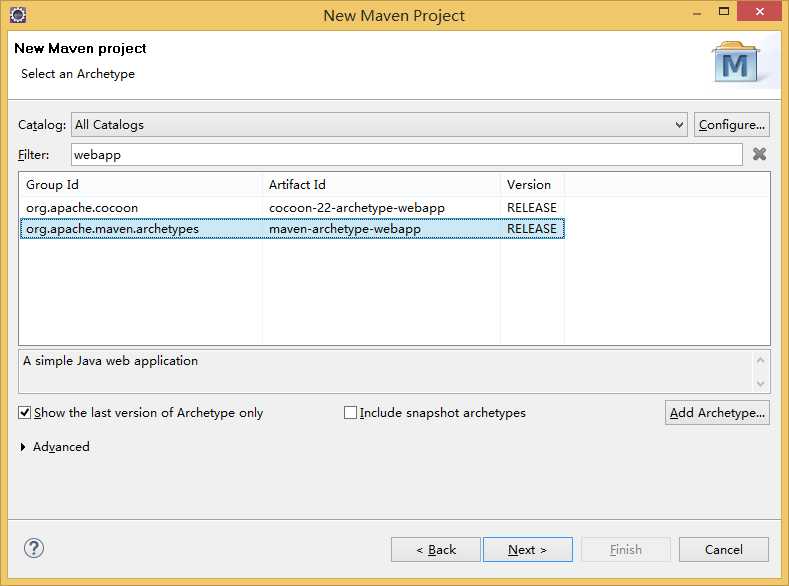Click description scrollbar up arrow
The width and height of the screenshot is (789, 586).
[760, 360]
